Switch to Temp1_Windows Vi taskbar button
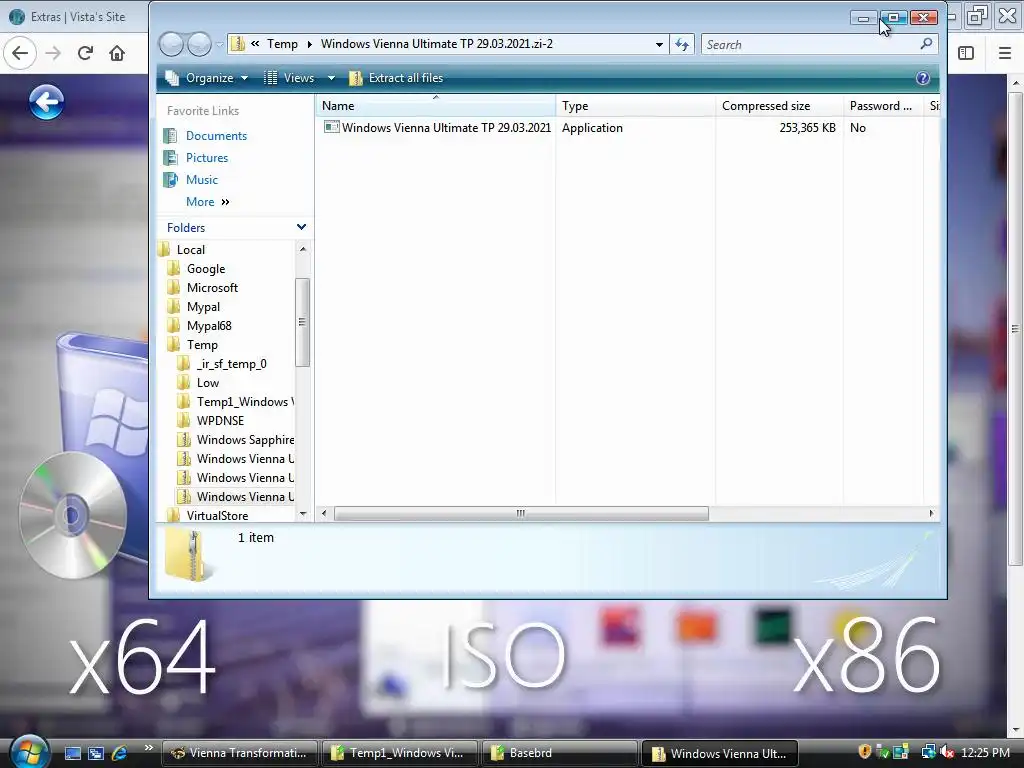Viewport: 1024px width, 768px height. (x=398, y=753)
